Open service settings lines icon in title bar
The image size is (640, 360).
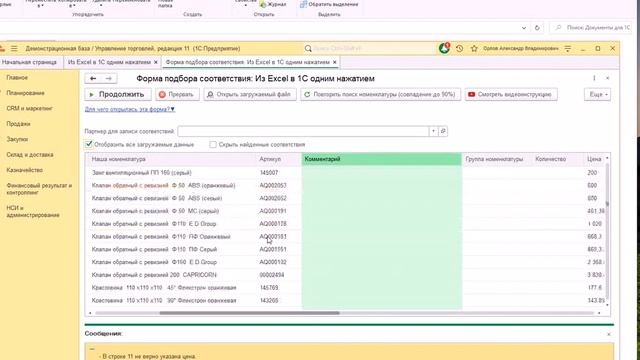tap(568, 49)
